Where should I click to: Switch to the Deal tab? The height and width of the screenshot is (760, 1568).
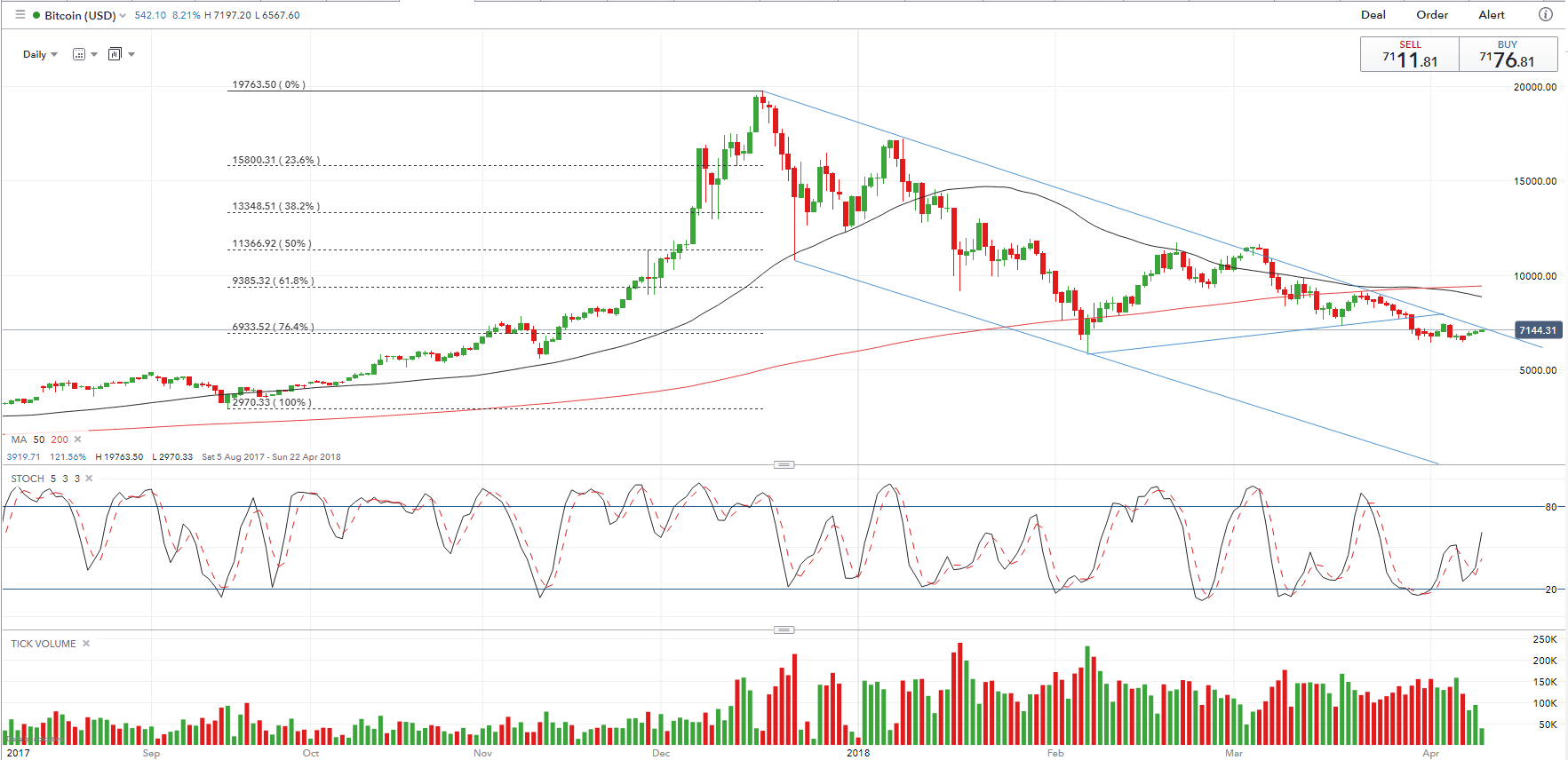[1373, 15]
